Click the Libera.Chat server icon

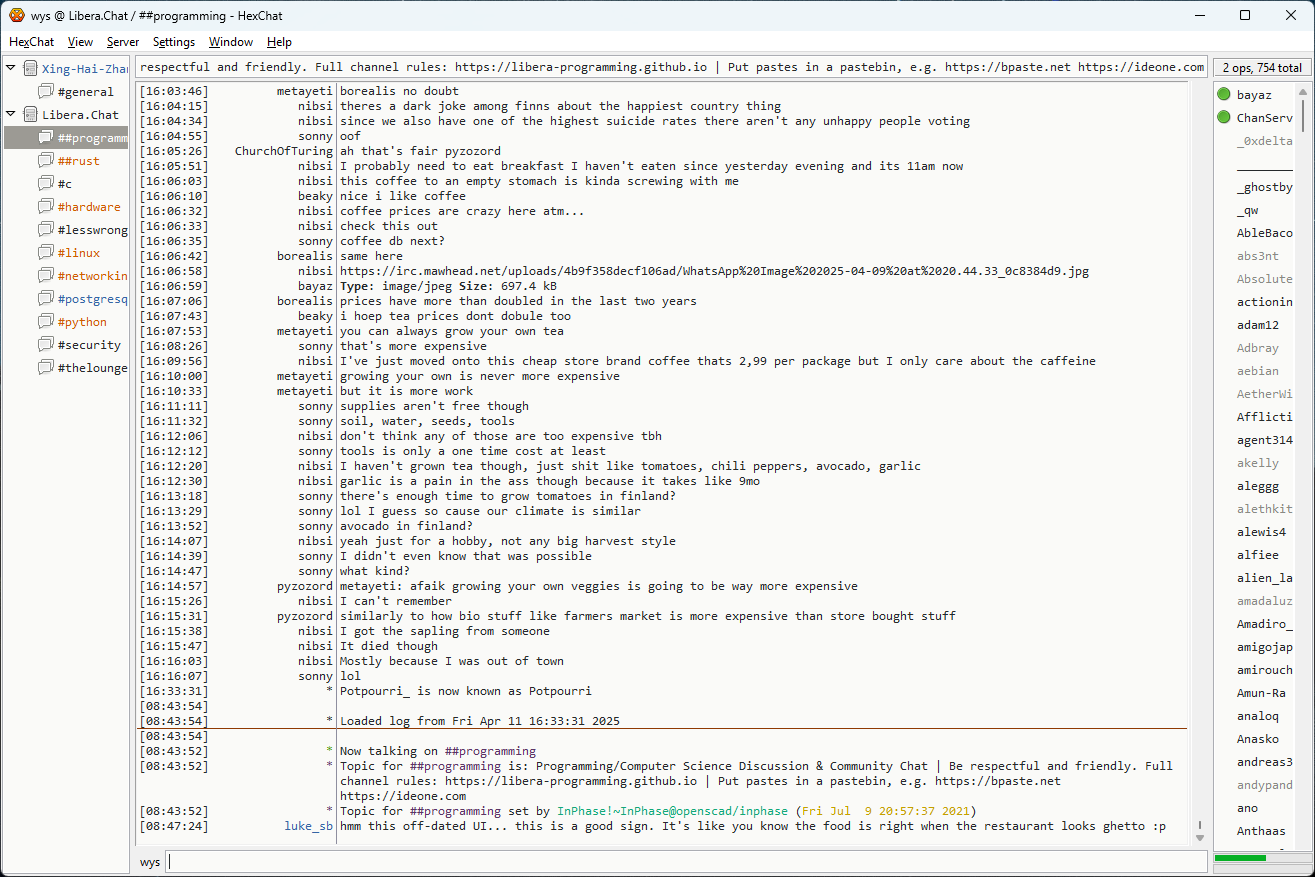pos(30,115)
